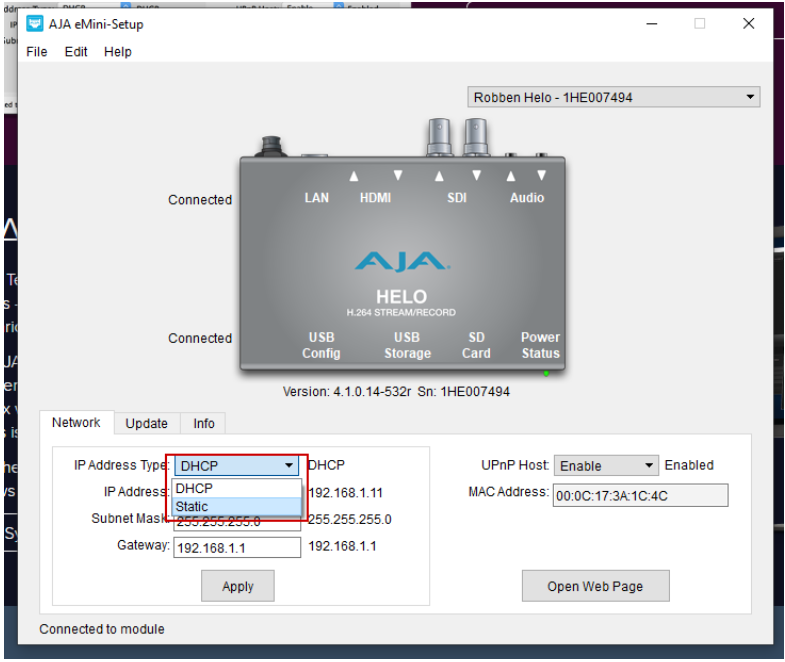Click the MAC Address field
The height and width of the screenshot is (662, 785).
click(x=640, y=495)
